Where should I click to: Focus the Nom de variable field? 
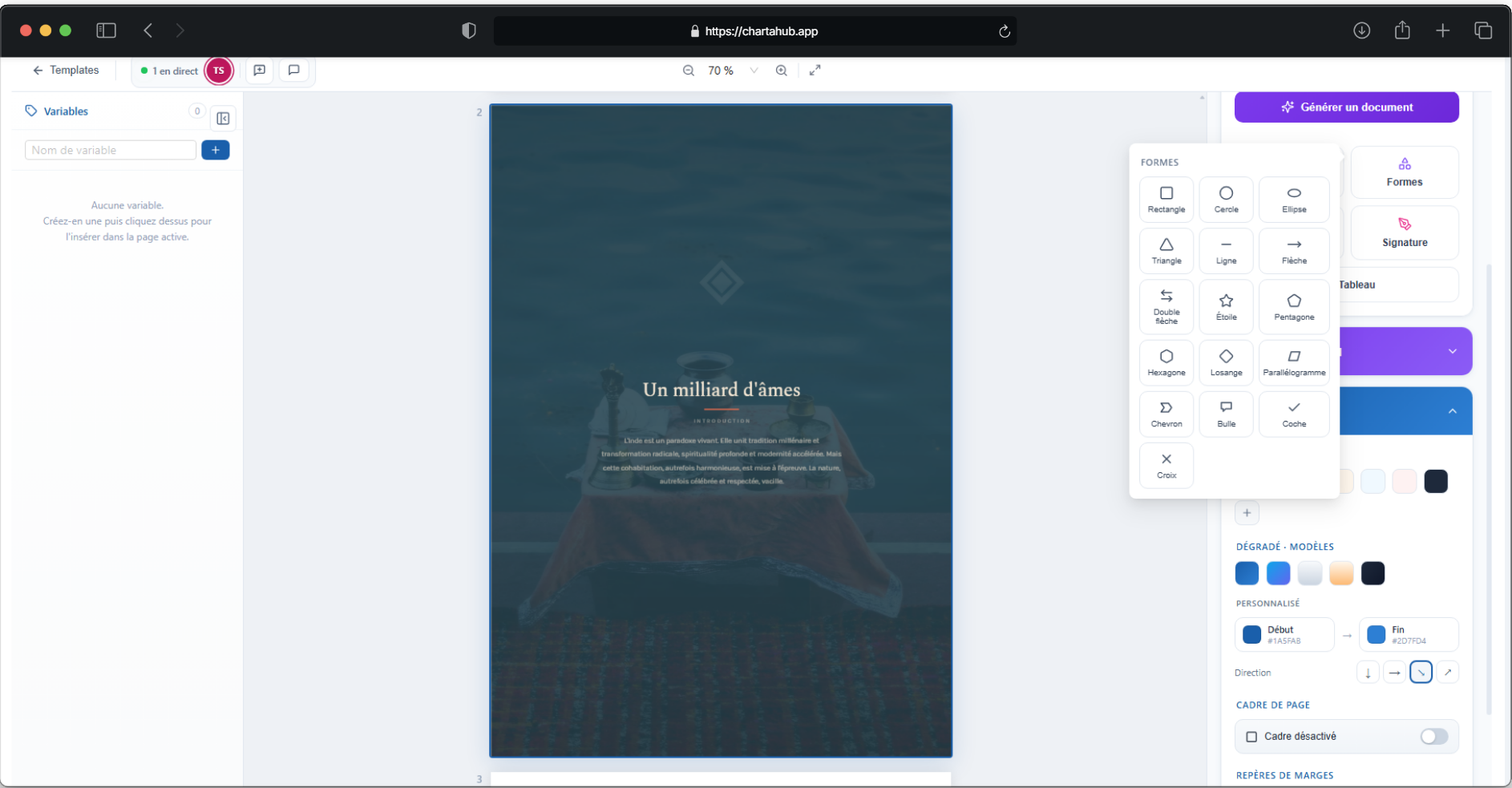coord(111,150)
